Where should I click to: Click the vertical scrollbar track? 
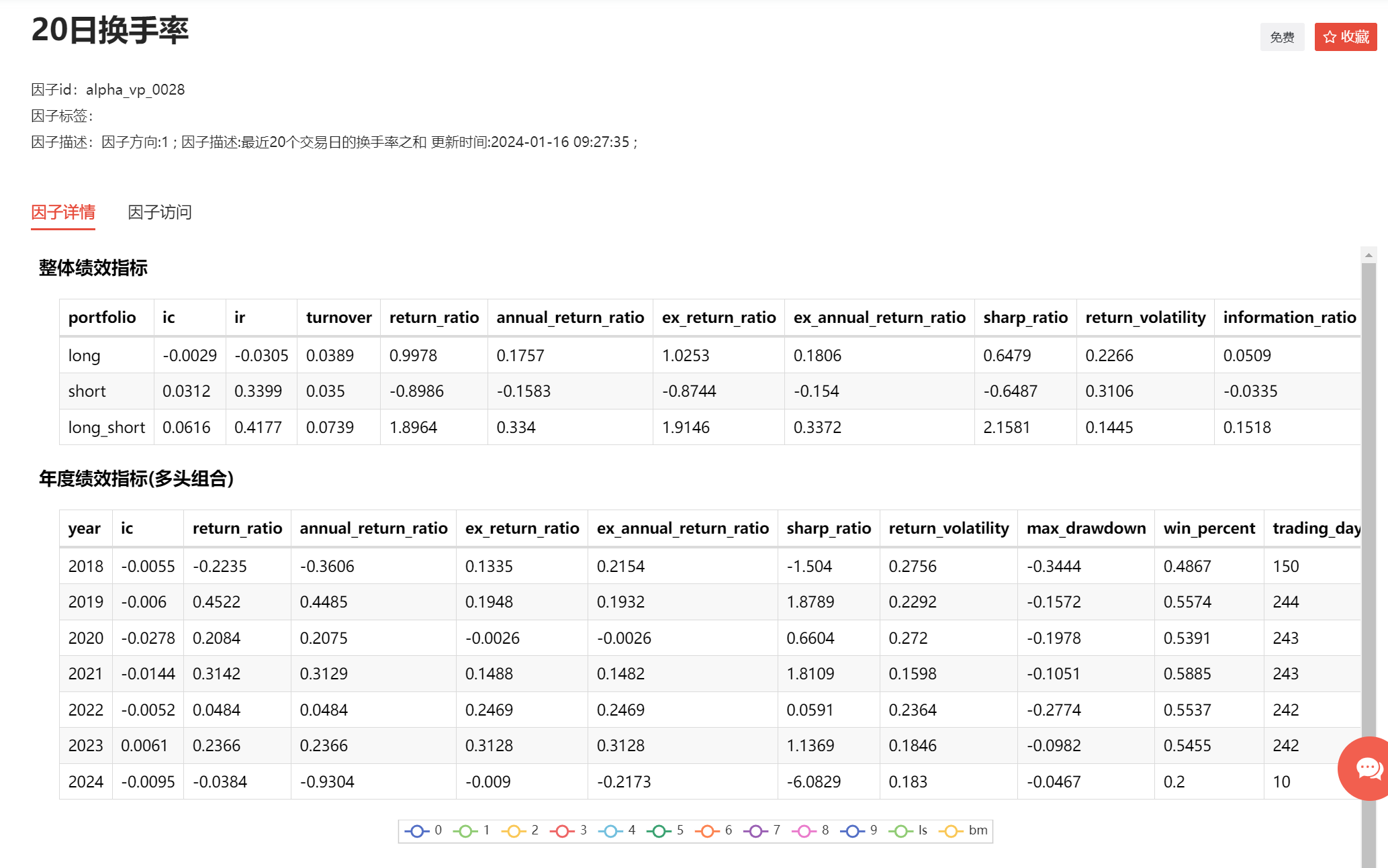tap(1368, 537)
